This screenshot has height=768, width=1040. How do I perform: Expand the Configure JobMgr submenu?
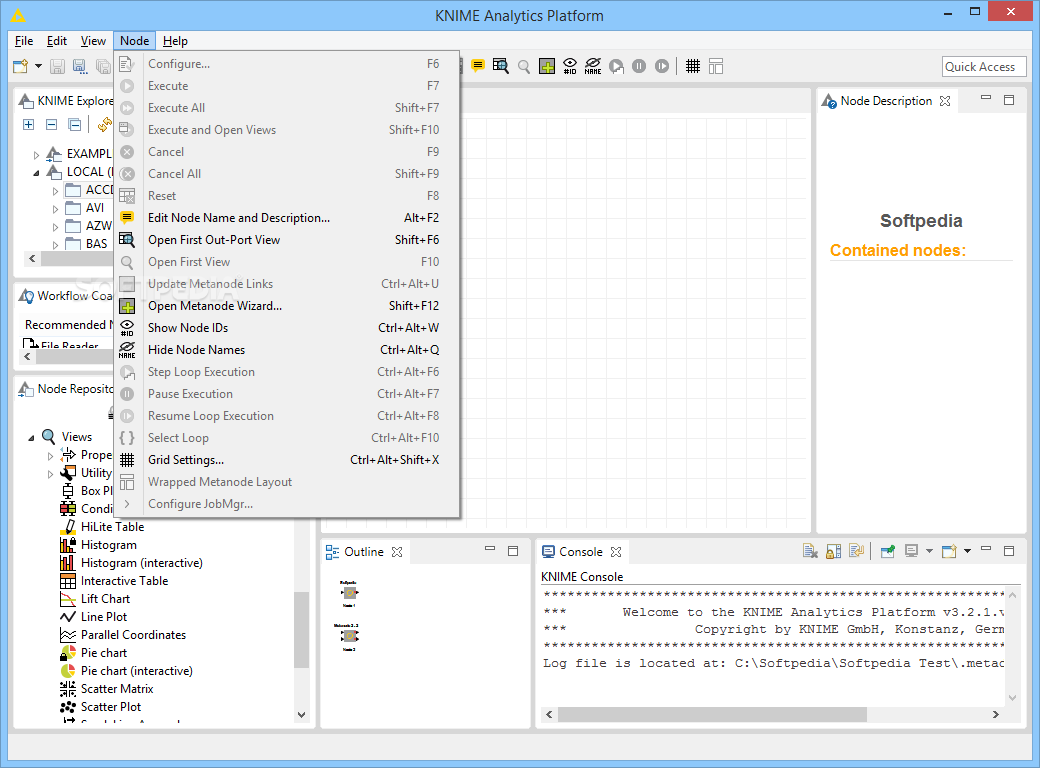click(287, 503)
